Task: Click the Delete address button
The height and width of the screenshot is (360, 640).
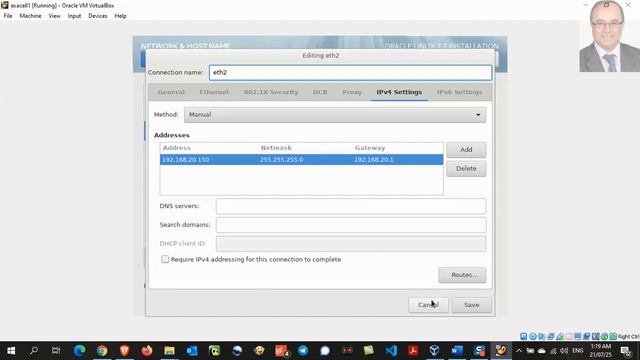Action: click(x=466, y=169)
